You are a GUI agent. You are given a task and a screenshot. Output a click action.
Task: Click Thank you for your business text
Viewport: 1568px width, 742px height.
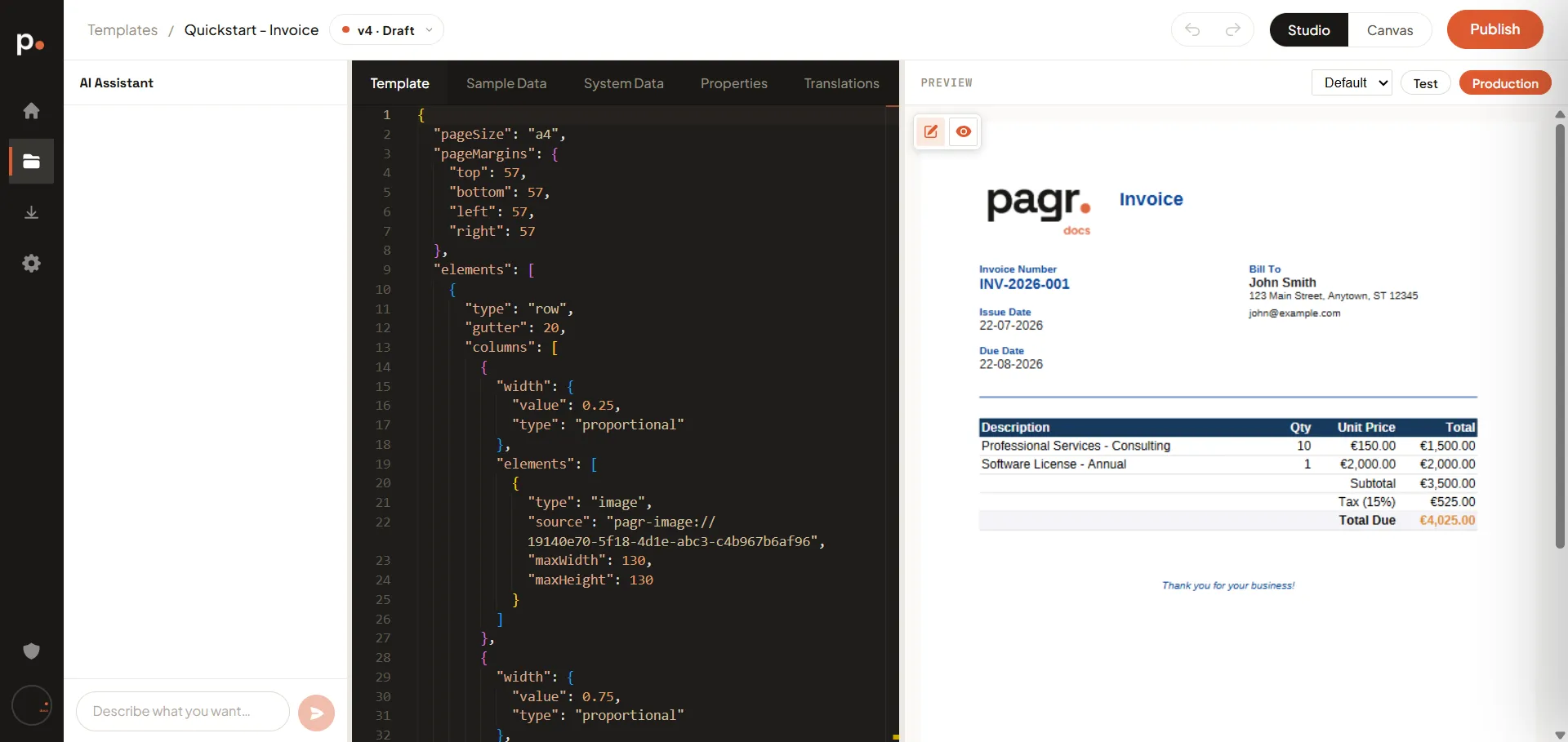1228,585
